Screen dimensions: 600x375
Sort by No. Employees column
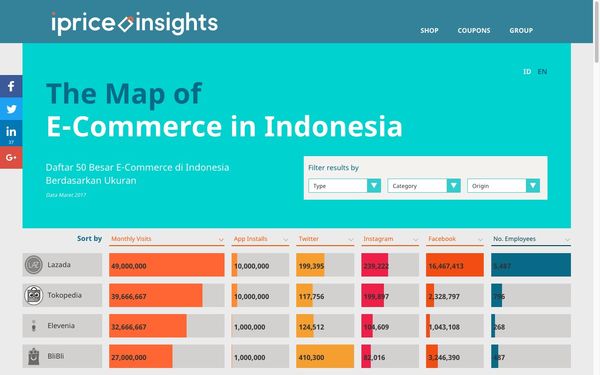[531, 239]
